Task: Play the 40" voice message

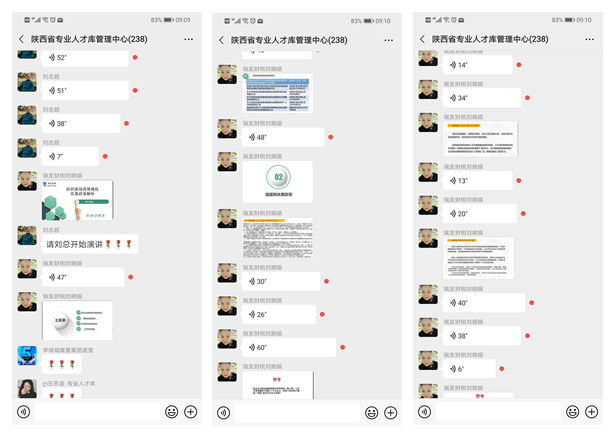Action: [x=484, y=303]
